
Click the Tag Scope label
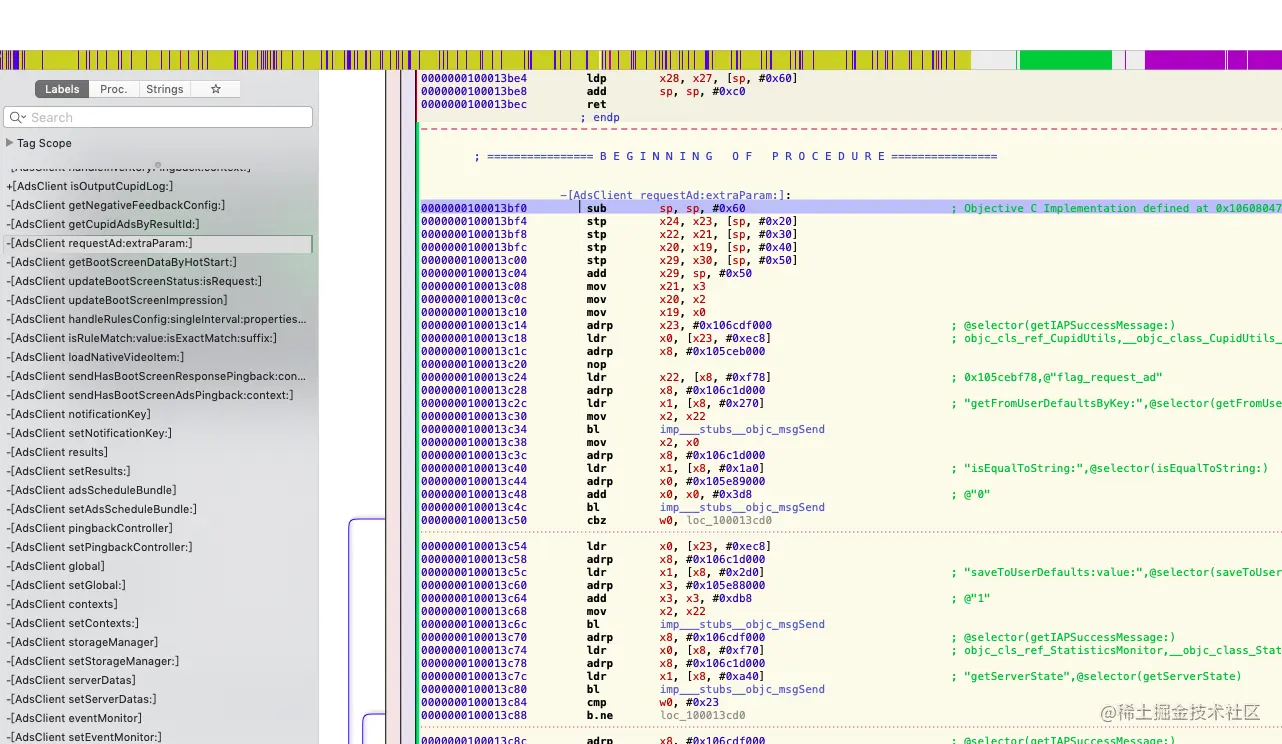tap(44, 143)
